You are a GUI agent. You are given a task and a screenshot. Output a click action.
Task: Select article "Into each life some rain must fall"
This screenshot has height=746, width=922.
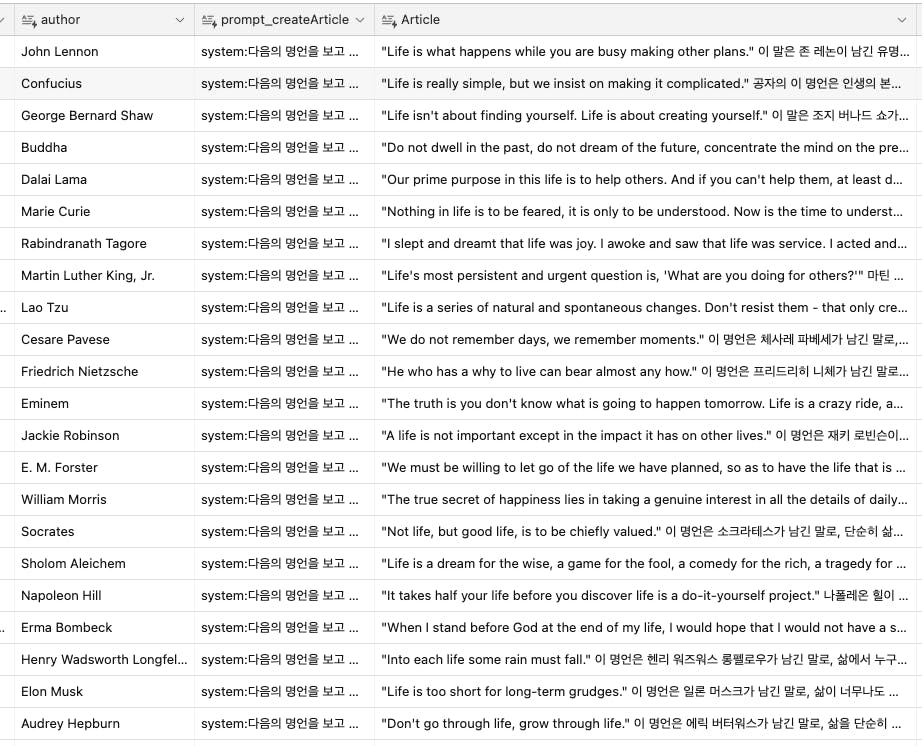(647, 660)
